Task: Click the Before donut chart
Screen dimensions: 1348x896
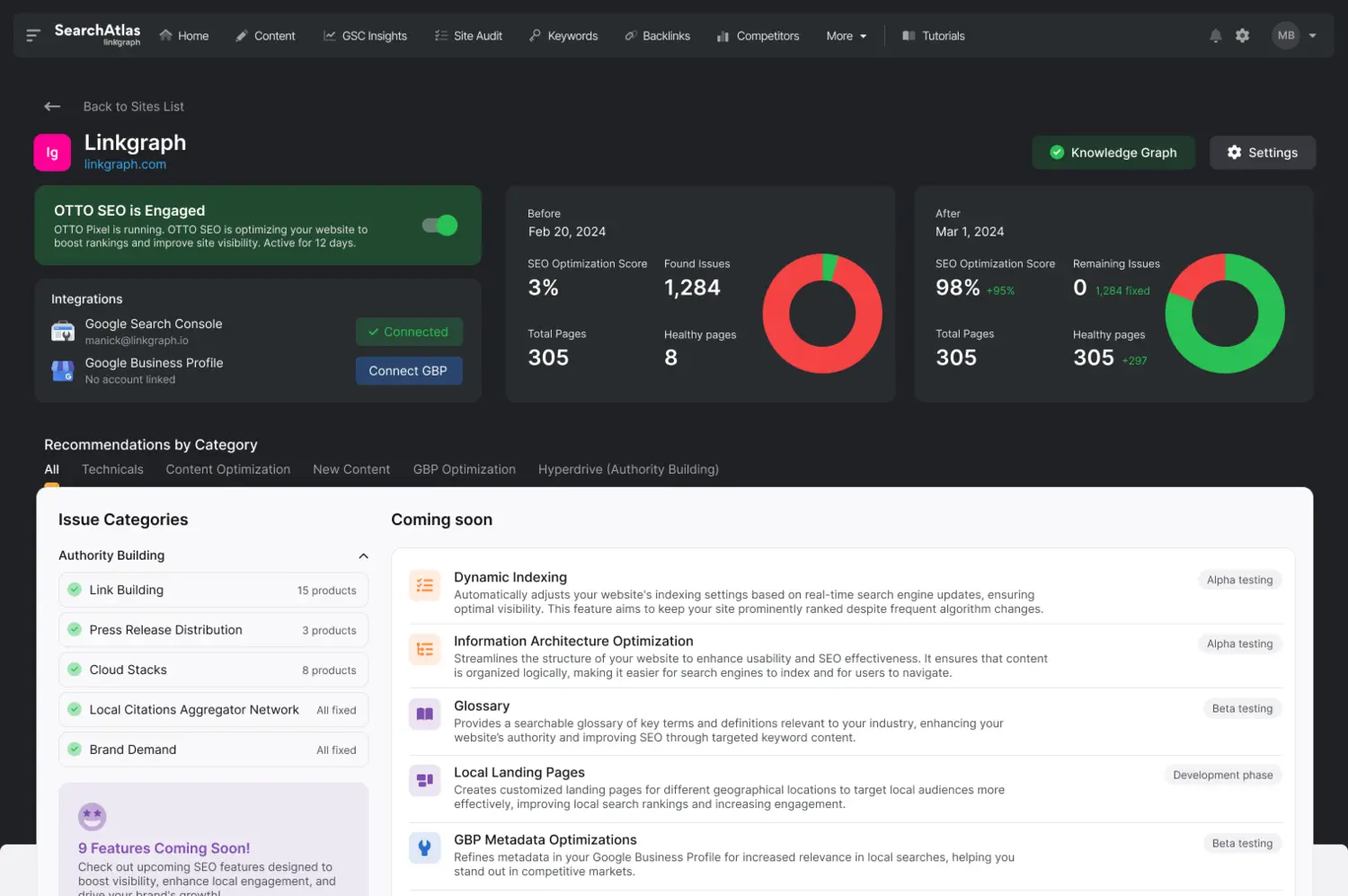Action: pyautogui.click(x=822, y=314)
